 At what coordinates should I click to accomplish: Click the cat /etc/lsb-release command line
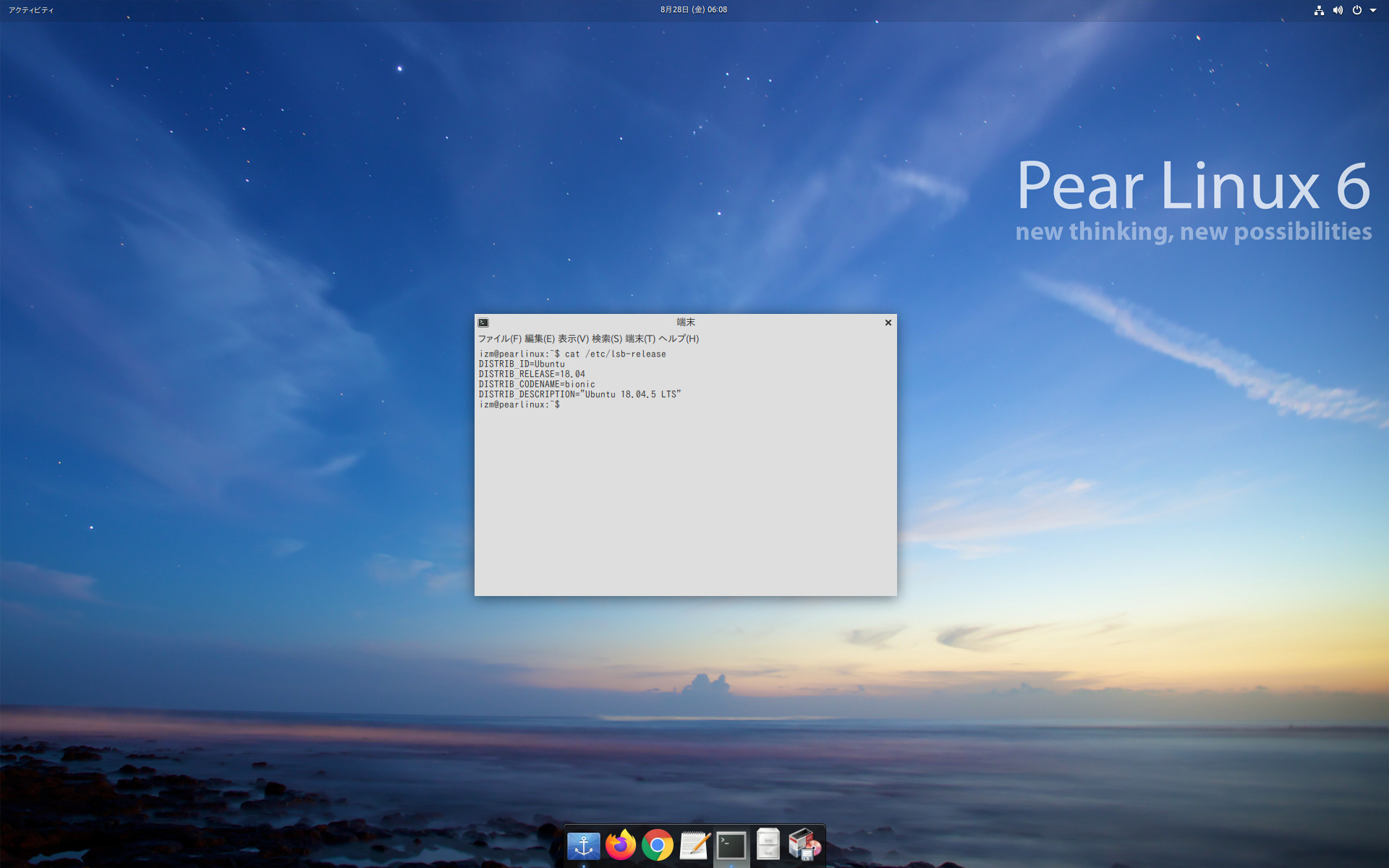(572, 354)
